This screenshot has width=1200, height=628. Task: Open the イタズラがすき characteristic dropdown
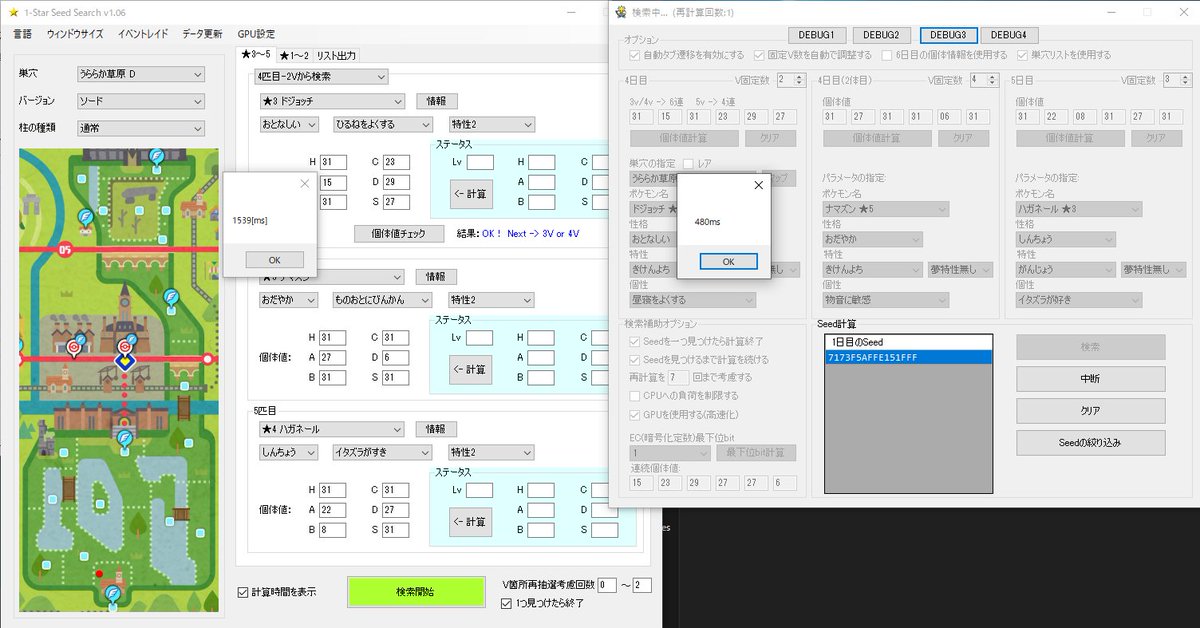382,452
